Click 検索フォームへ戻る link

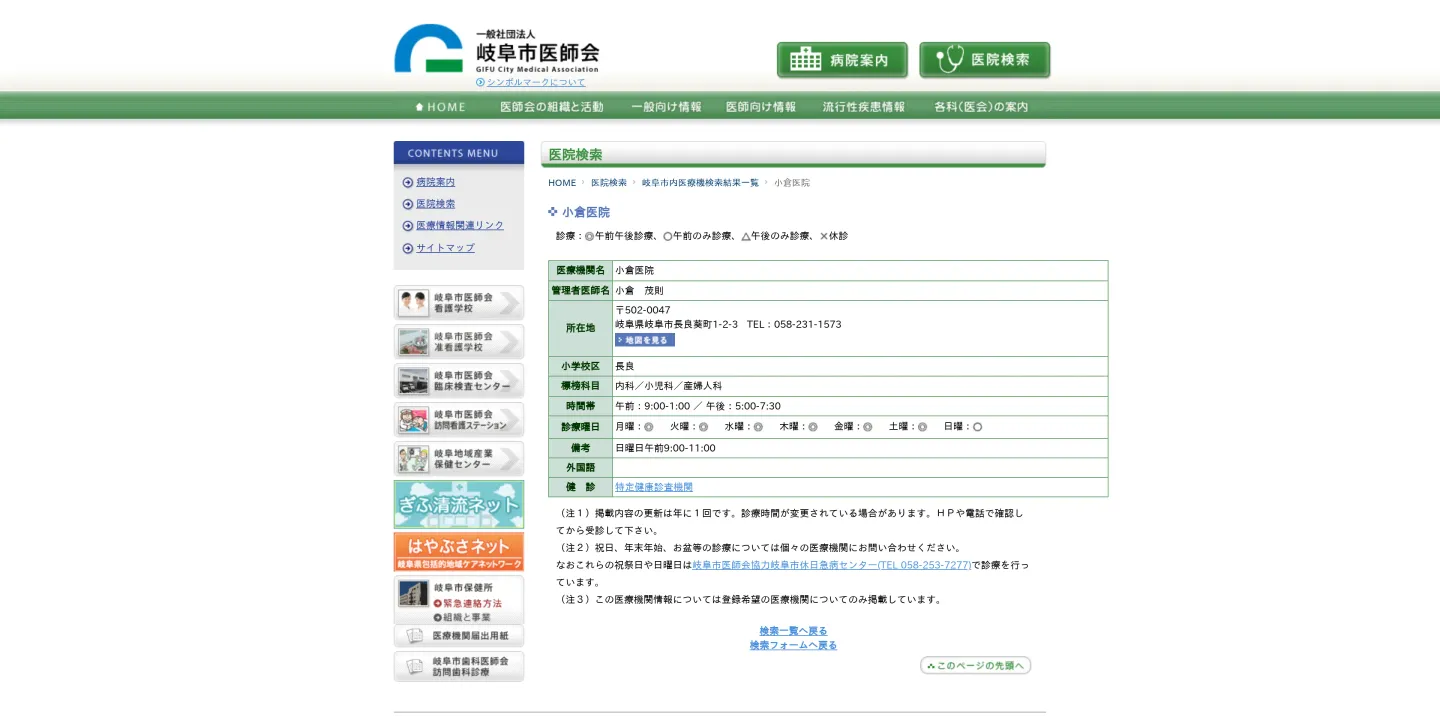click(794, 646)
